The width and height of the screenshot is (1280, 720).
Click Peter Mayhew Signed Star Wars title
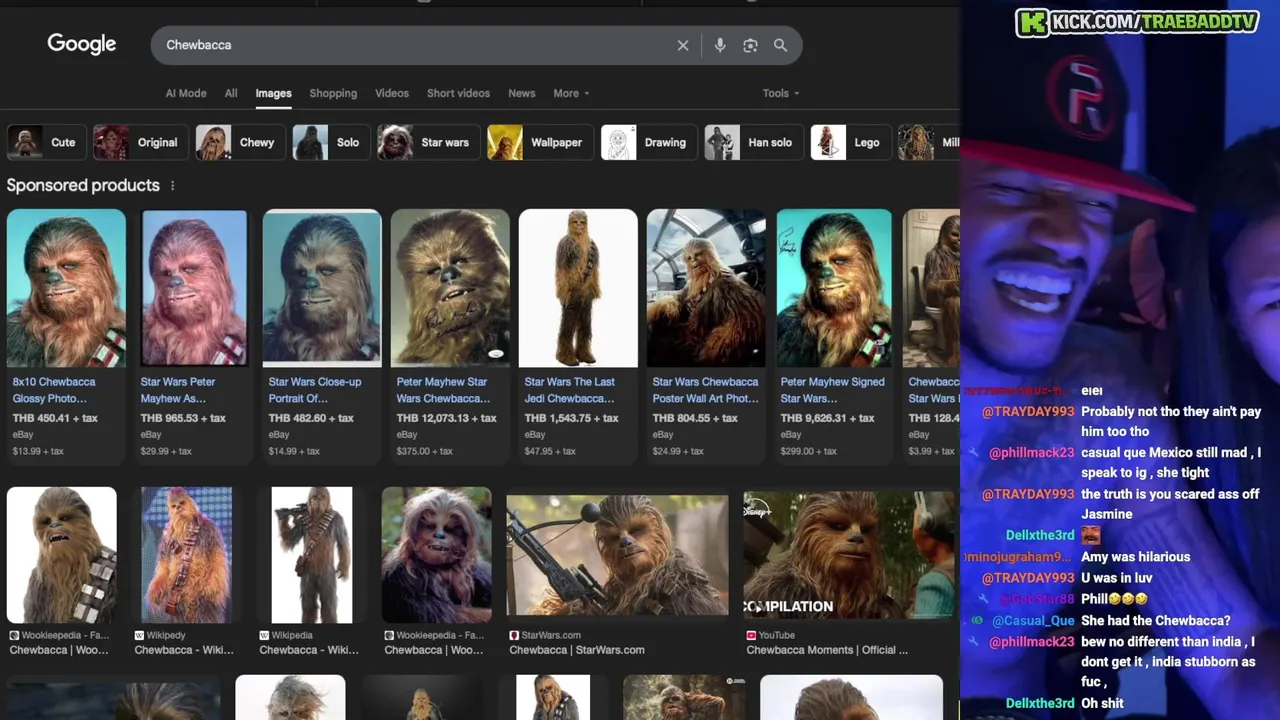click(832, 390)
